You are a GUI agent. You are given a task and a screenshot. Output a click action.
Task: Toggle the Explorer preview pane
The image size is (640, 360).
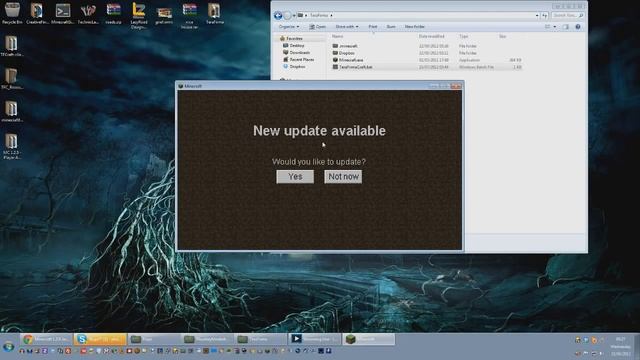pyautogui.click(x=566, y=27)
